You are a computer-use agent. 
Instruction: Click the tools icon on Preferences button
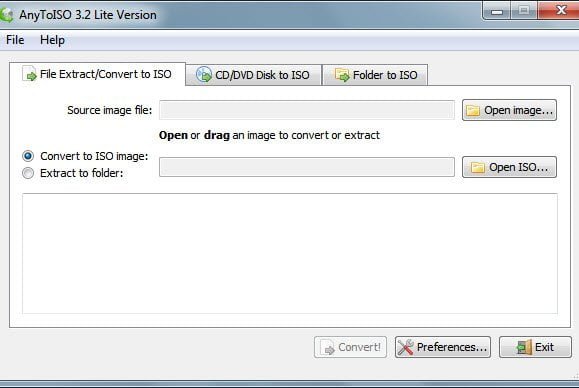(405, 347)
